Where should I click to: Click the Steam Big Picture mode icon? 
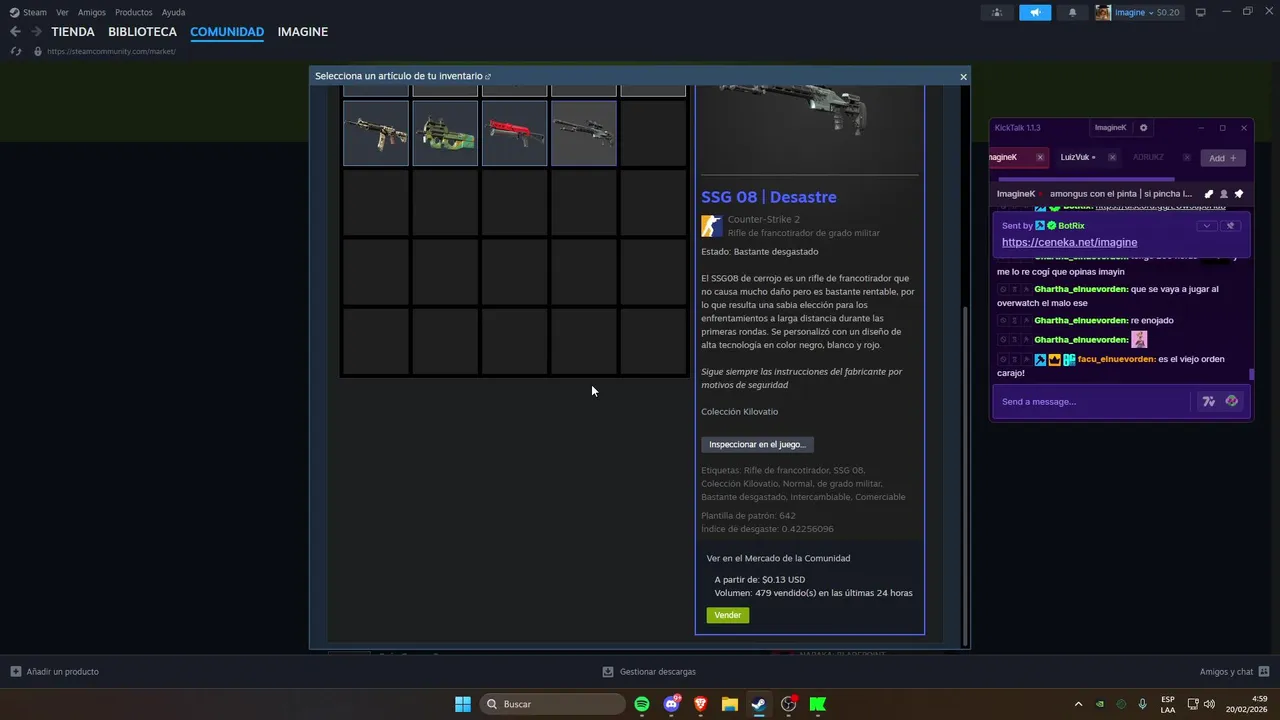pos(1201,12)
